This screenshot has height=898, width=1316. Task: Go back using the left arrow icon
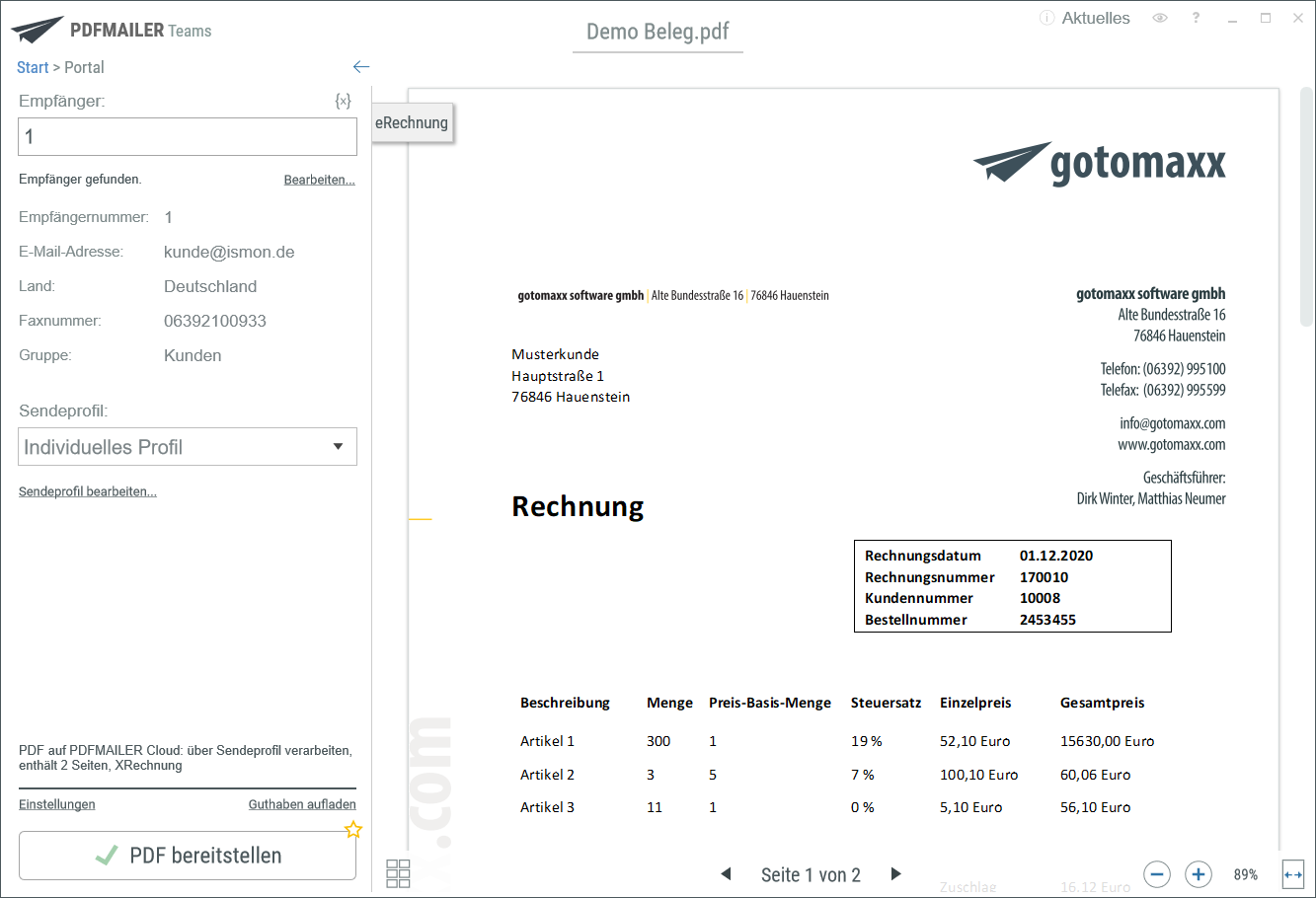[x=361, y=67]
